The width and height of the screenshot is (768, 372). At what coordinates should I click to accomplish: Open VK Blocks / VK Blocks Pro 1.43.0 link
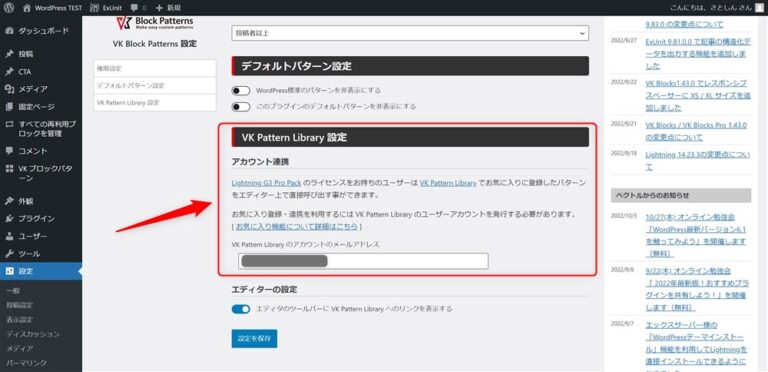[696, 132]
